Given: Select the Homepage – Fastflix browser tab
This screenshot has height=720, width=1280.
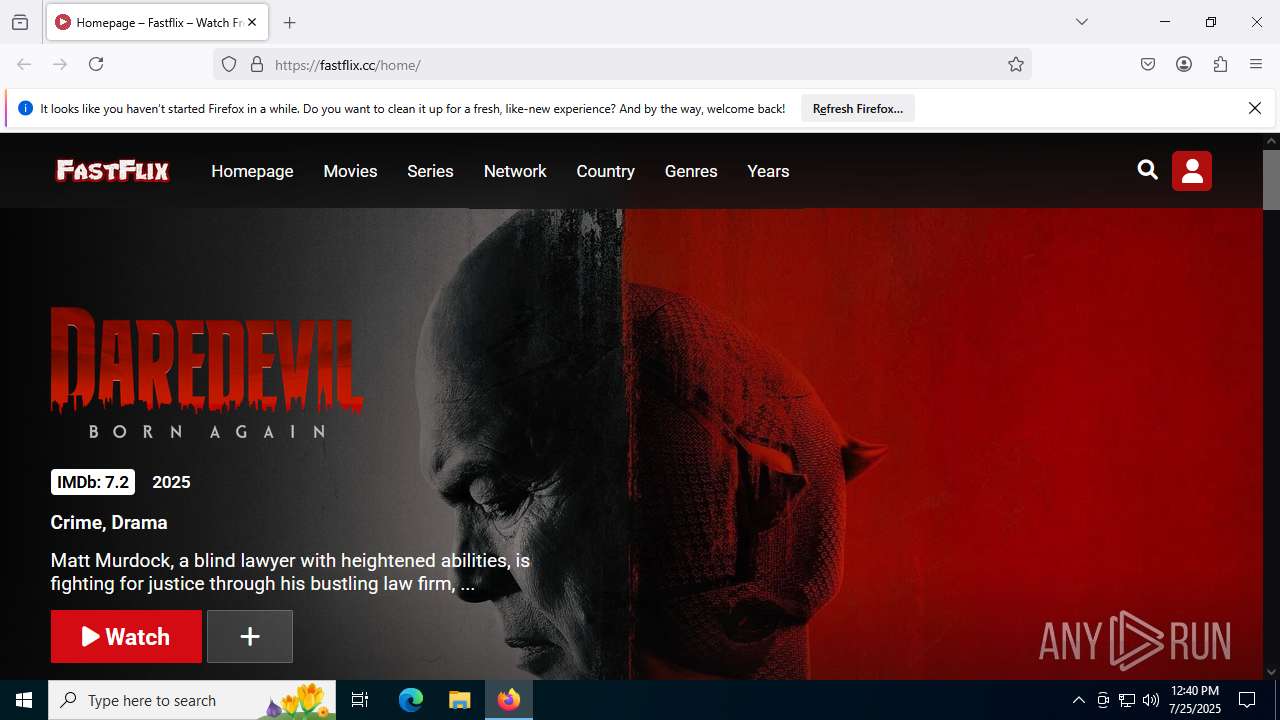Looking at the screenshot, I should 157,22.
